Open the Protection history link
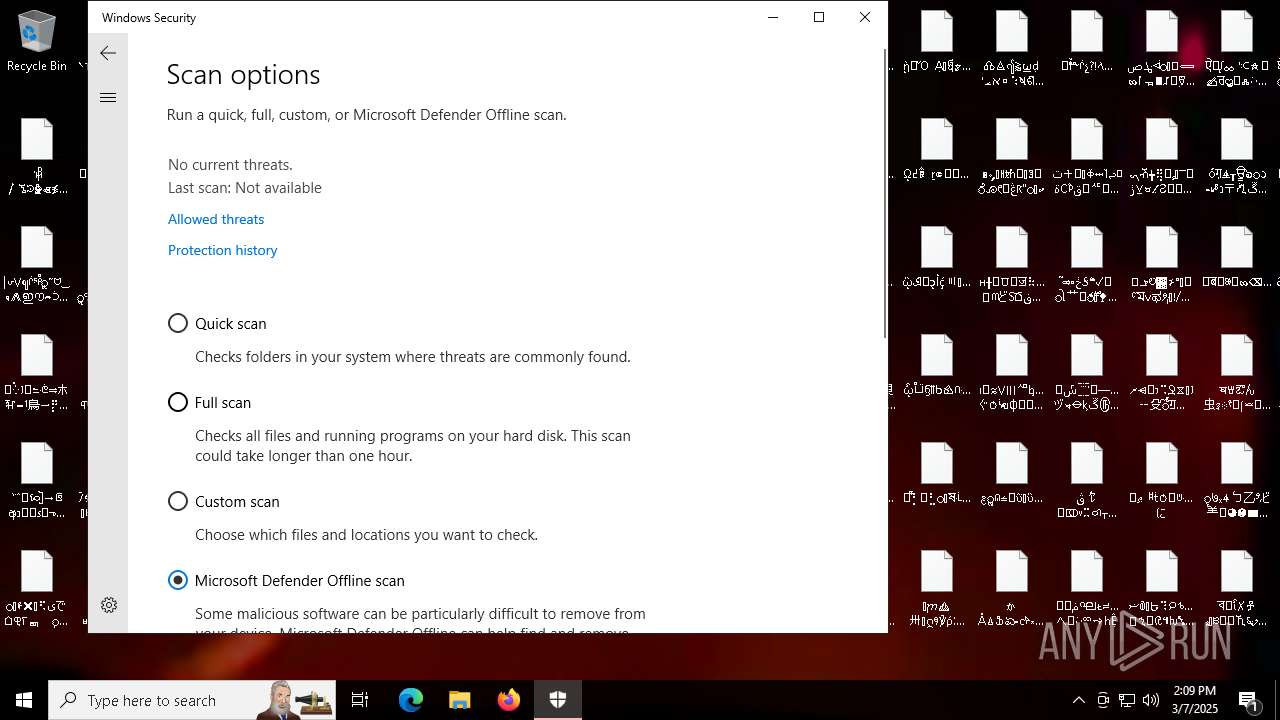1280x720 pixels. coord(222,250)
